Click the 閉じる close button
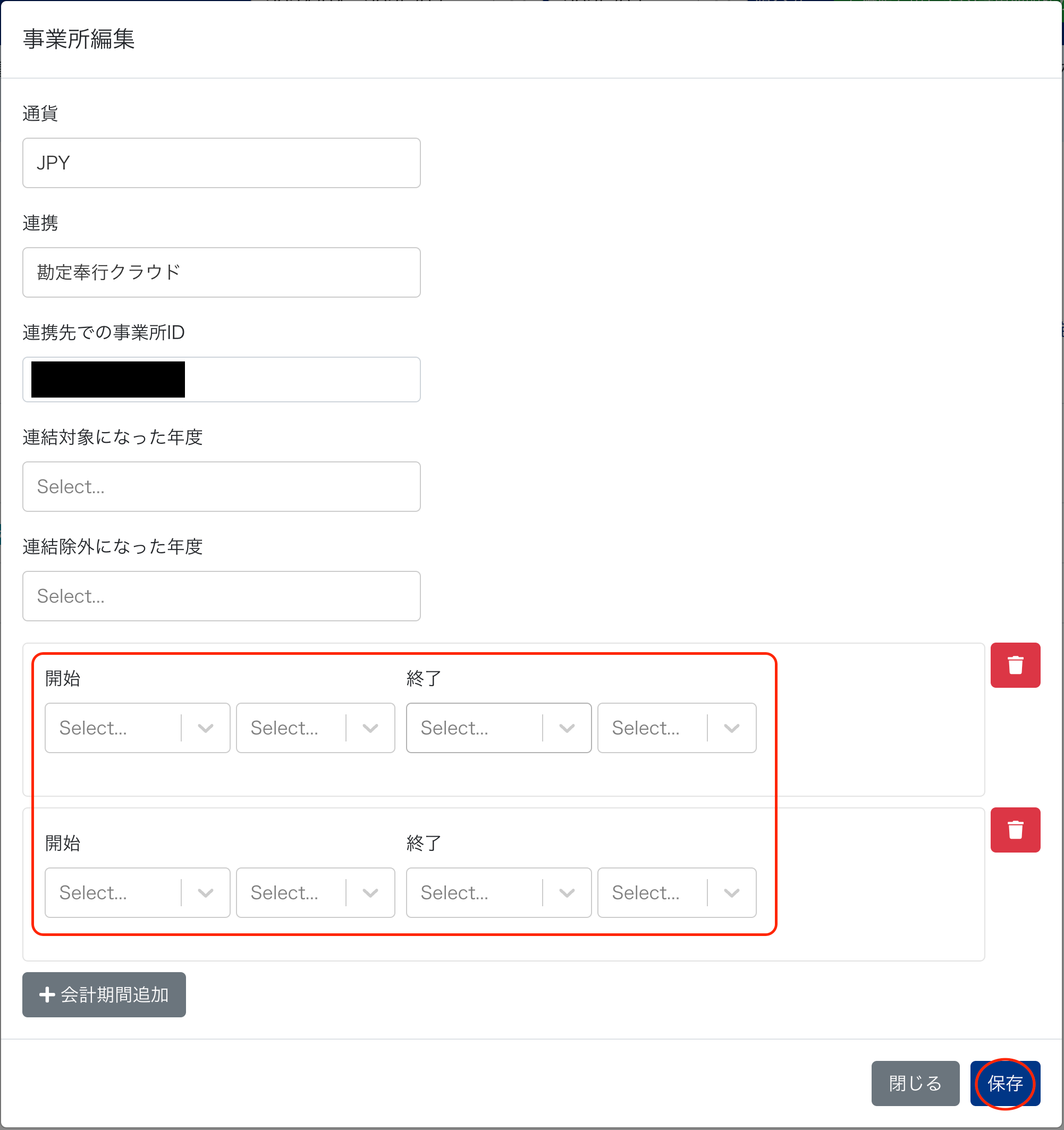This screenshot has height=1130, width=1064. point(915,1083)
